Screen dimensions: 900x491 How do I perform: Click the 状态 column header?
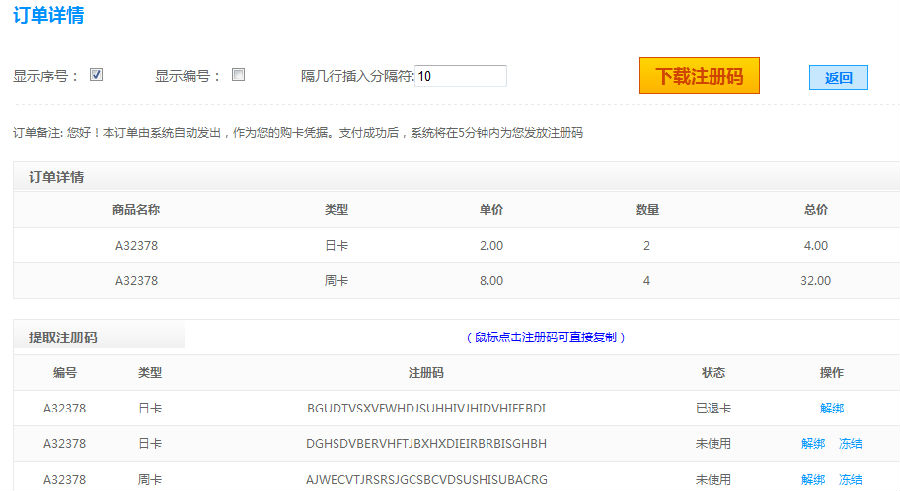coord(713,373)
